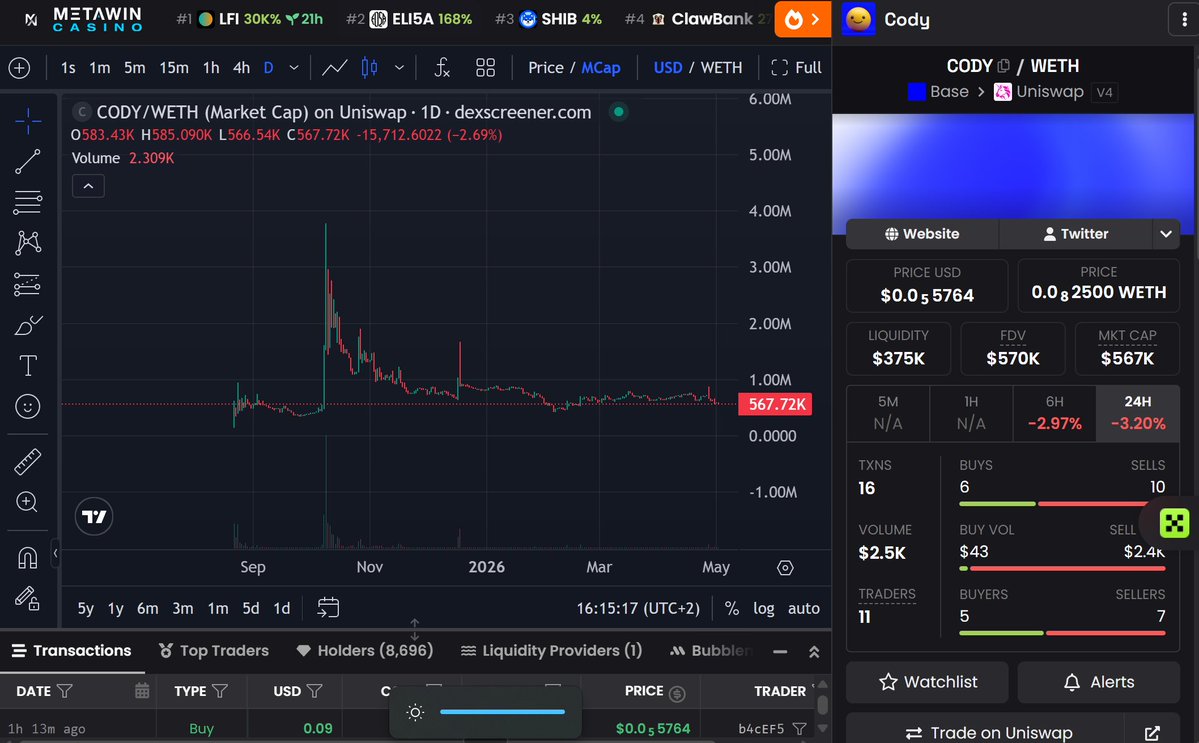Add token to Watchlist
The image size is (1199, 743).
(x=928, y=682)
